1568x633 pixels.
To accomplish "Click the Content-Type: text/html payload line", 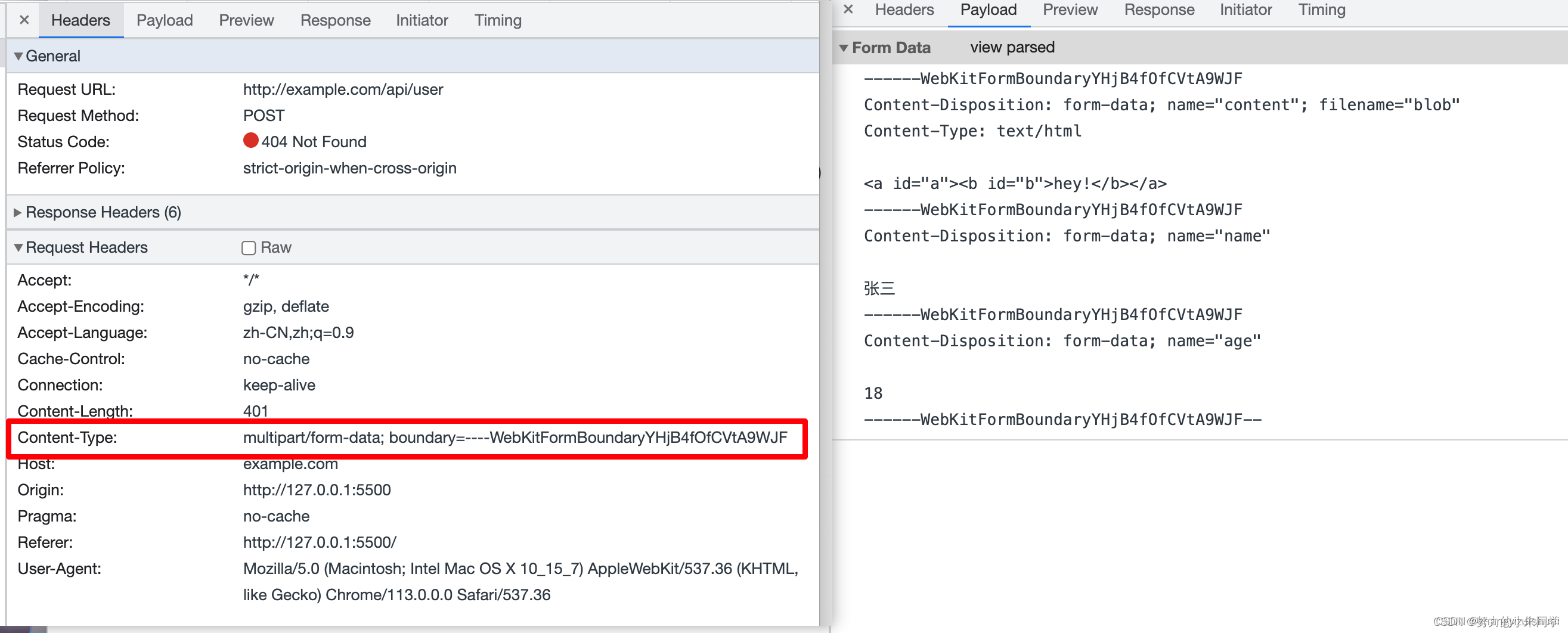I will coord(972,131).
